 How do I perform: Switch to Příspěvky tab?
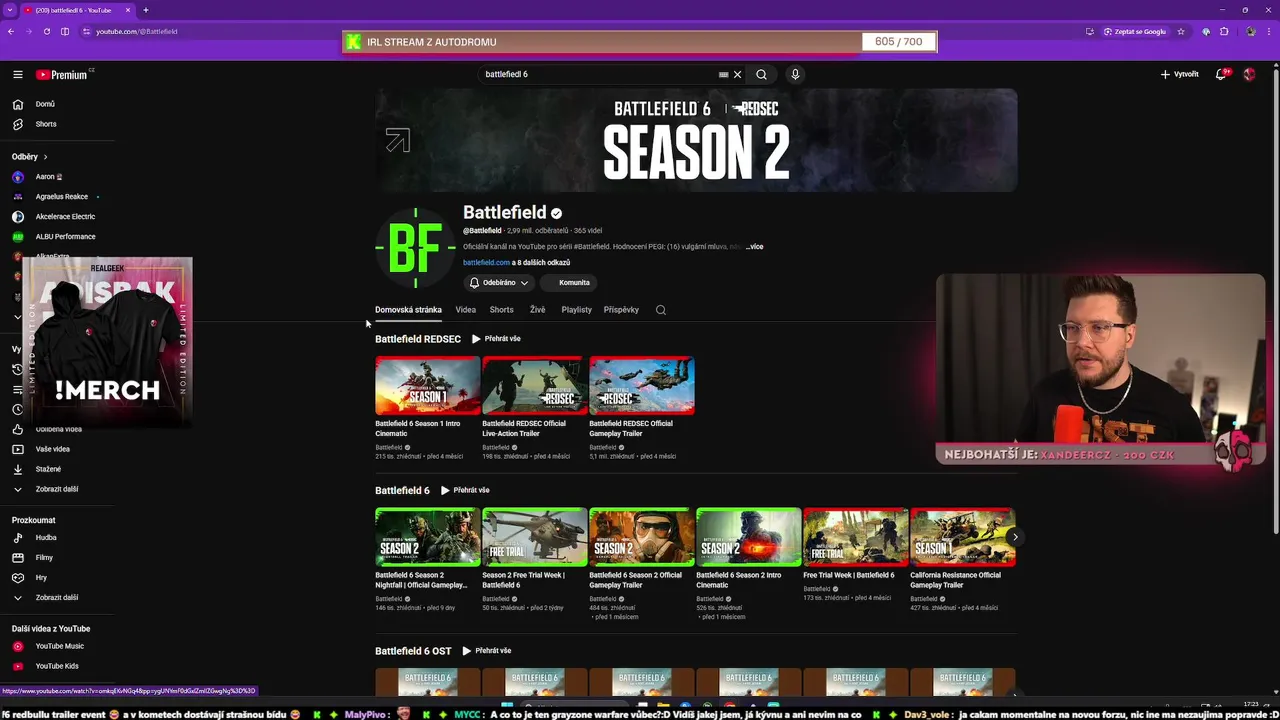pos(621,310)
